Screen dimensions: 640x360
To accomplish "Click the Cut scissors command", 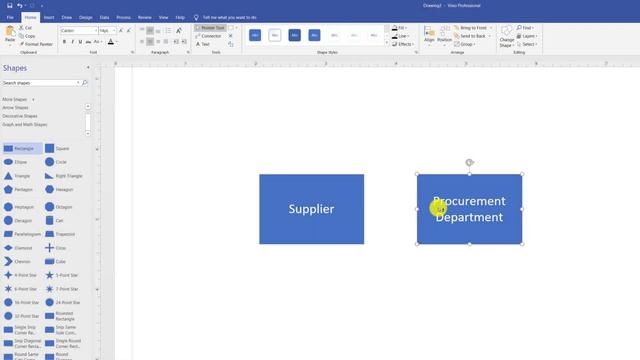I will [25, 28].
